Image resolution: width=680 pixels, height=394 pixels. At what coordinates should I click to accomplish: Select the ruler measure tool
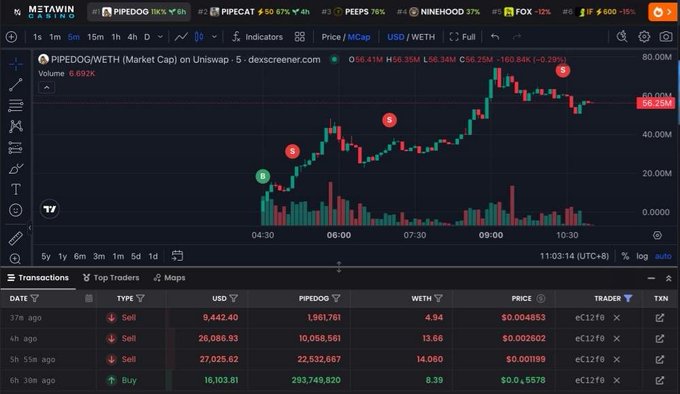coord(16,238)
